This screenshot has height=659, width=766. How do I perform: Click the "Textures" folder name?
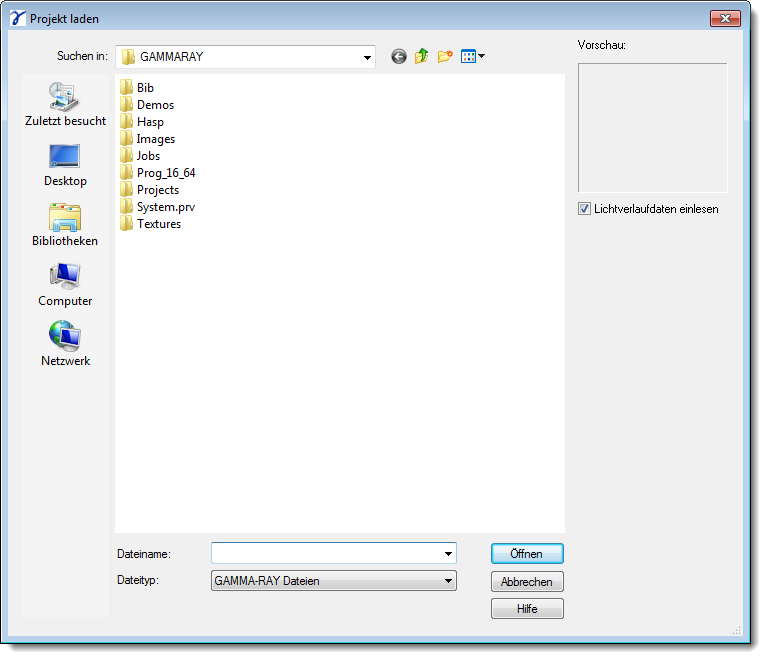[159, 224]
